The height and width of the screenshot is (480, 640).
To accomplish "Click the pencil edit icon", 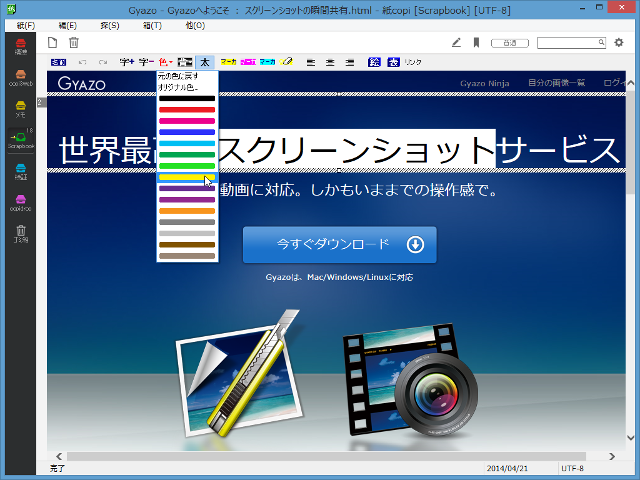I will 456,42.
